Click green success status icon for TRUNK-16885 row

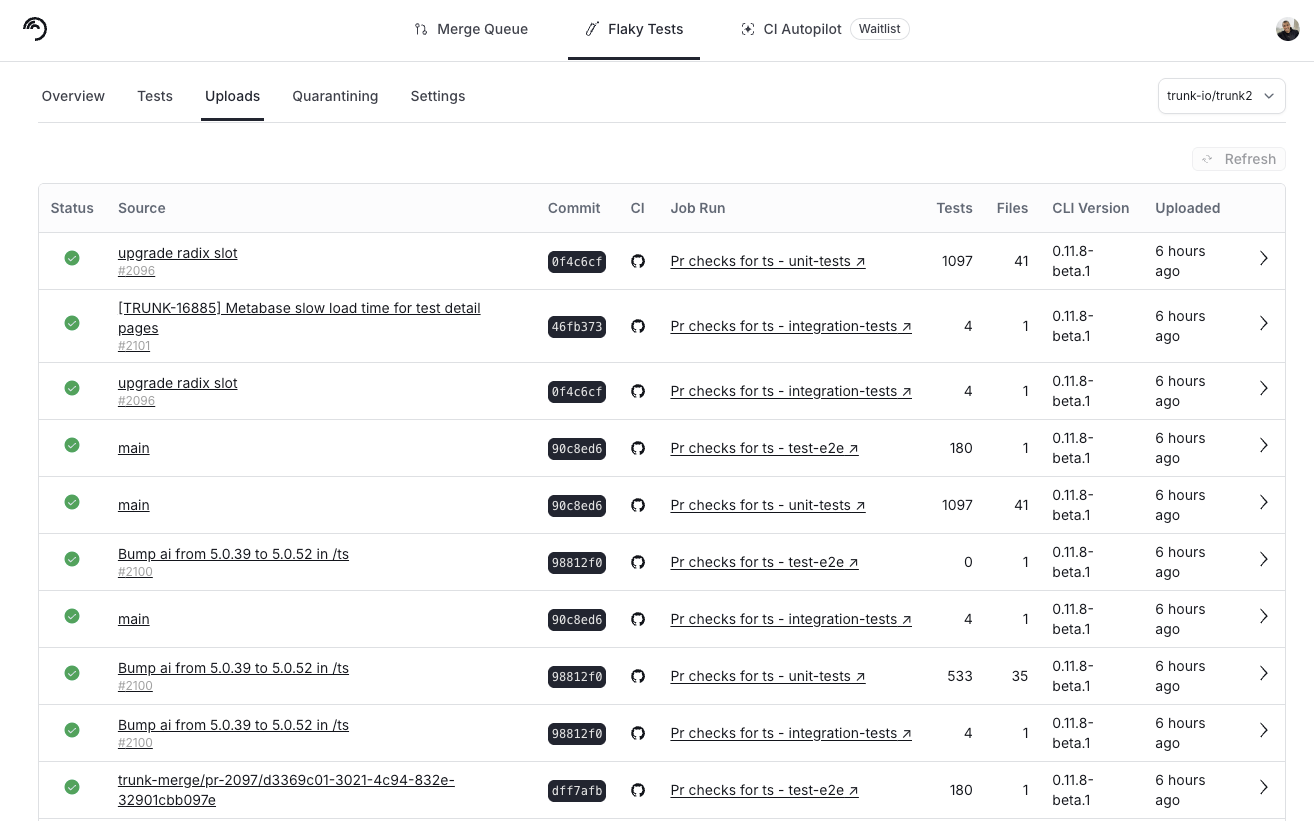pyautogui.click(x=72, y=323)
